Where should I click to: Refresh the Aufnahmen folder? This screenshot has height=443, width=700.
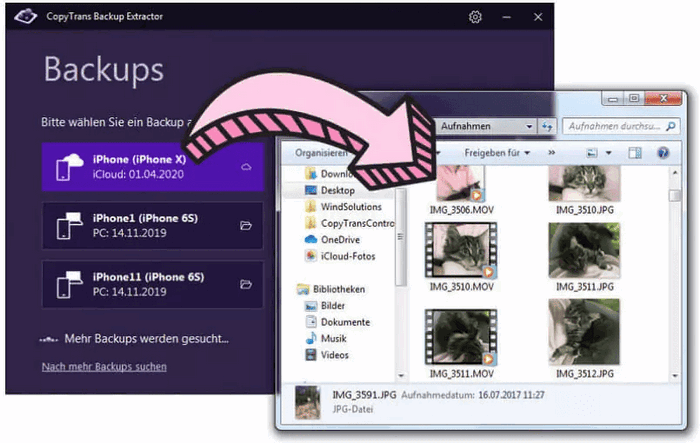point(547,127)
